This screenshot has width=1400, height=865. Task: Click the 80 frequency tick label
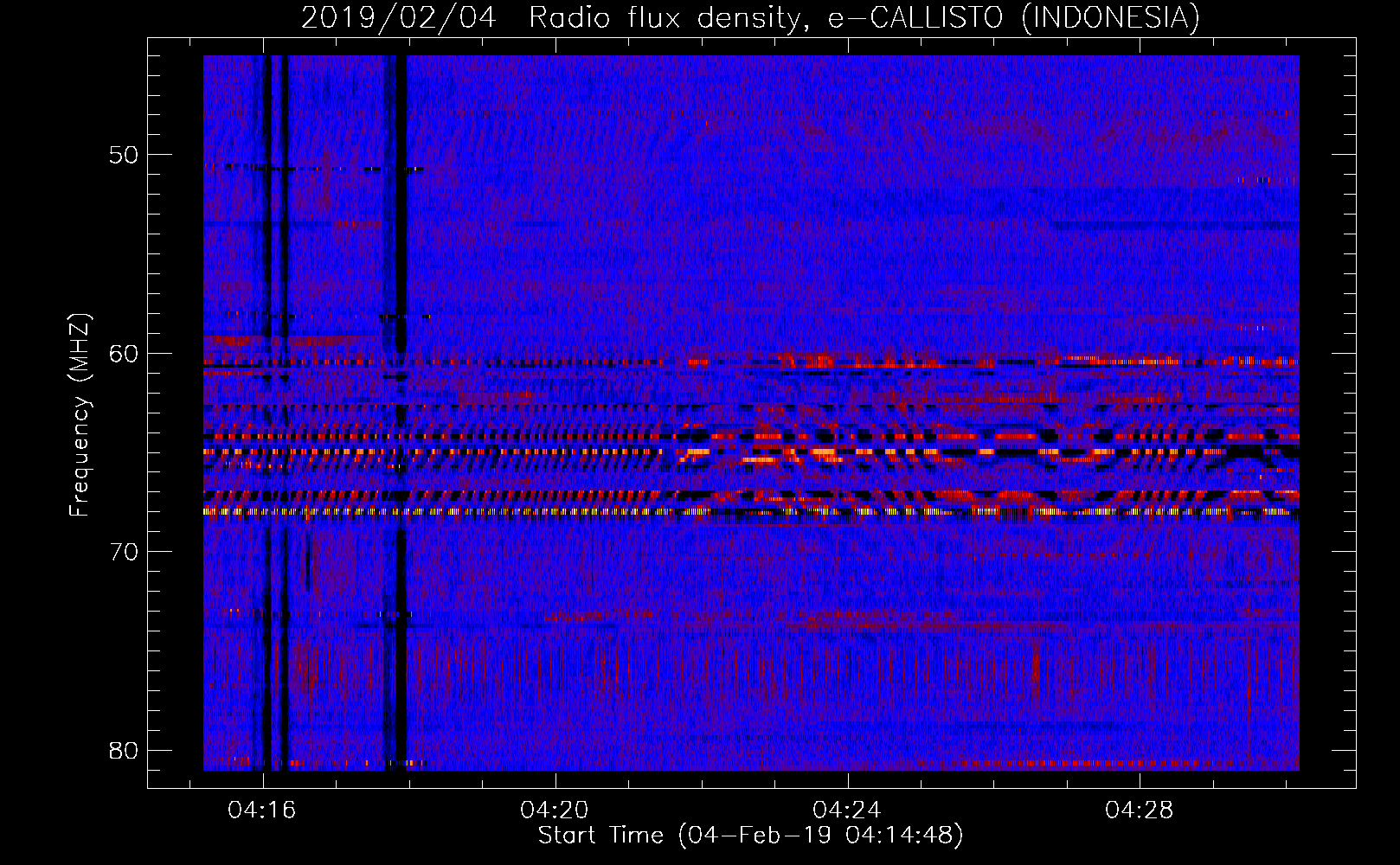[124, 750]
